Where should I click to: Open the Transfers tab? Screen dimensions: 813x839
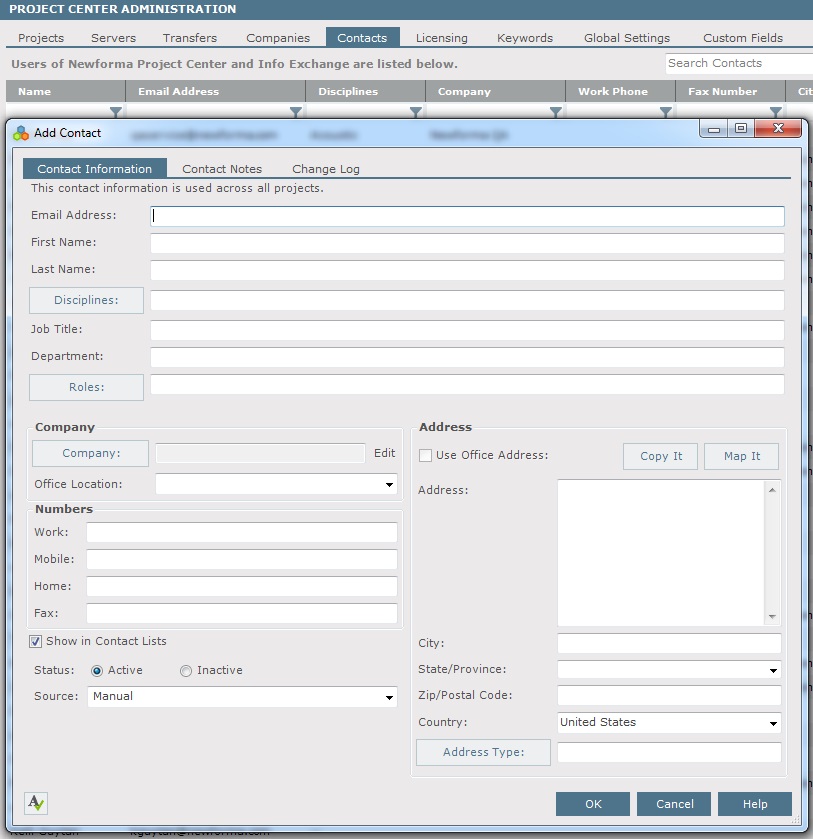pos(190,38)
